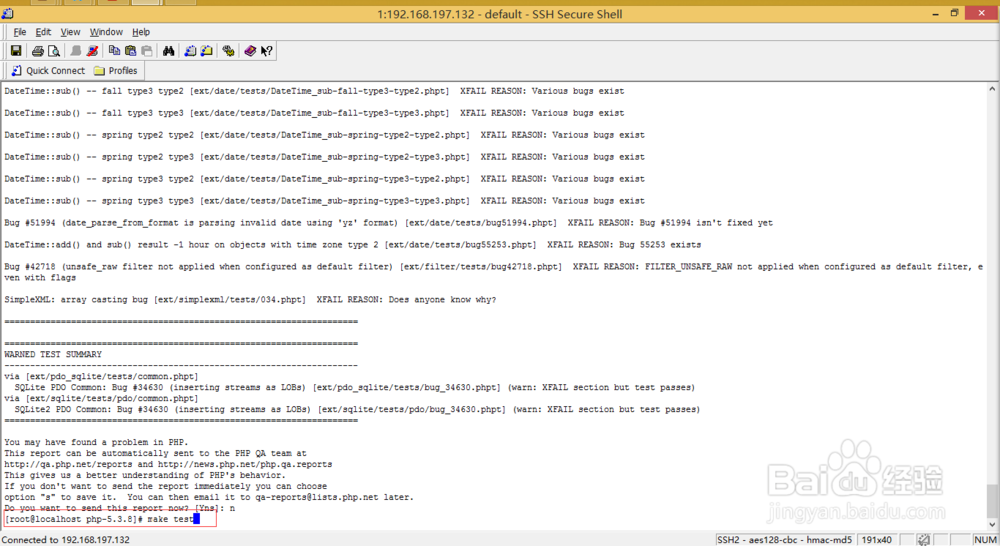Restore down the SSH Secure Shell window
This screenshot has height=546, width=1000.
tap(955, 13)
